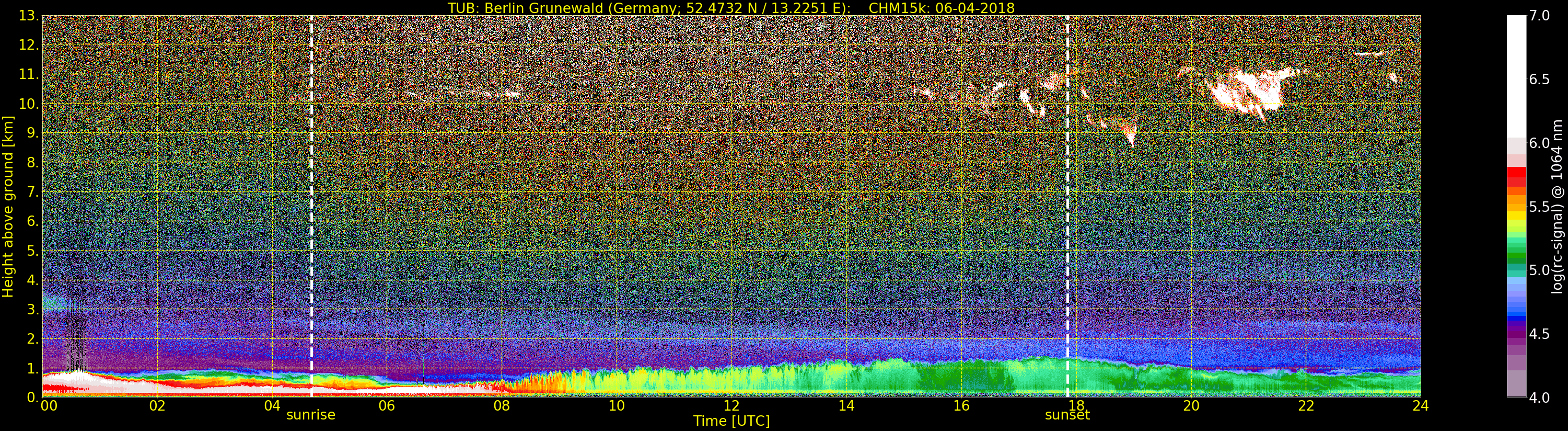Click the "24" time axis tick label
The width and height of the screenshot is (1568, 431).
(x=1421, y=405)
